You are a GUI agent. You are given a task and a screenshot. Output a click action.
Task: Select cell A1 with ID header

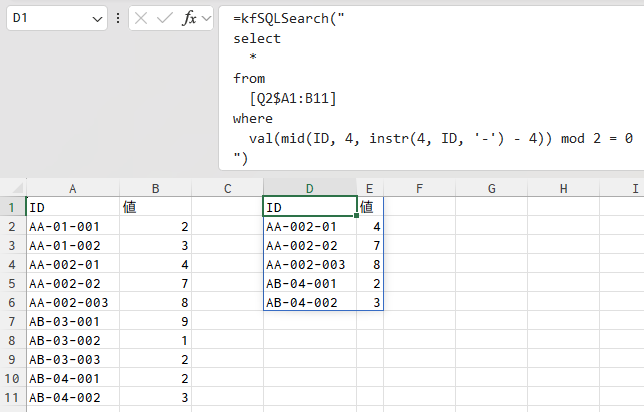(73, 207)
